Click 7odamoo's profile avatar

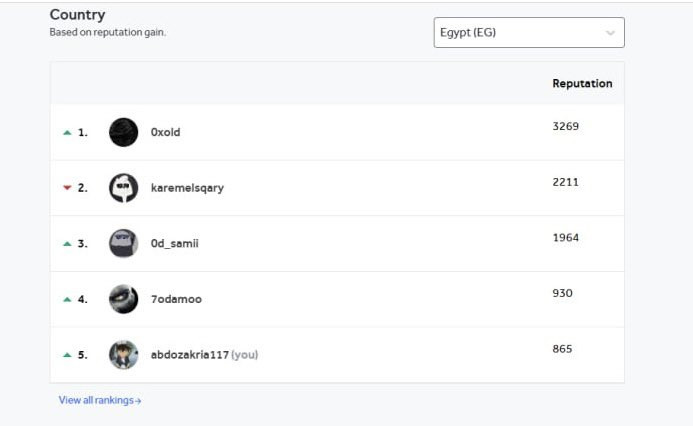(124, 299)
